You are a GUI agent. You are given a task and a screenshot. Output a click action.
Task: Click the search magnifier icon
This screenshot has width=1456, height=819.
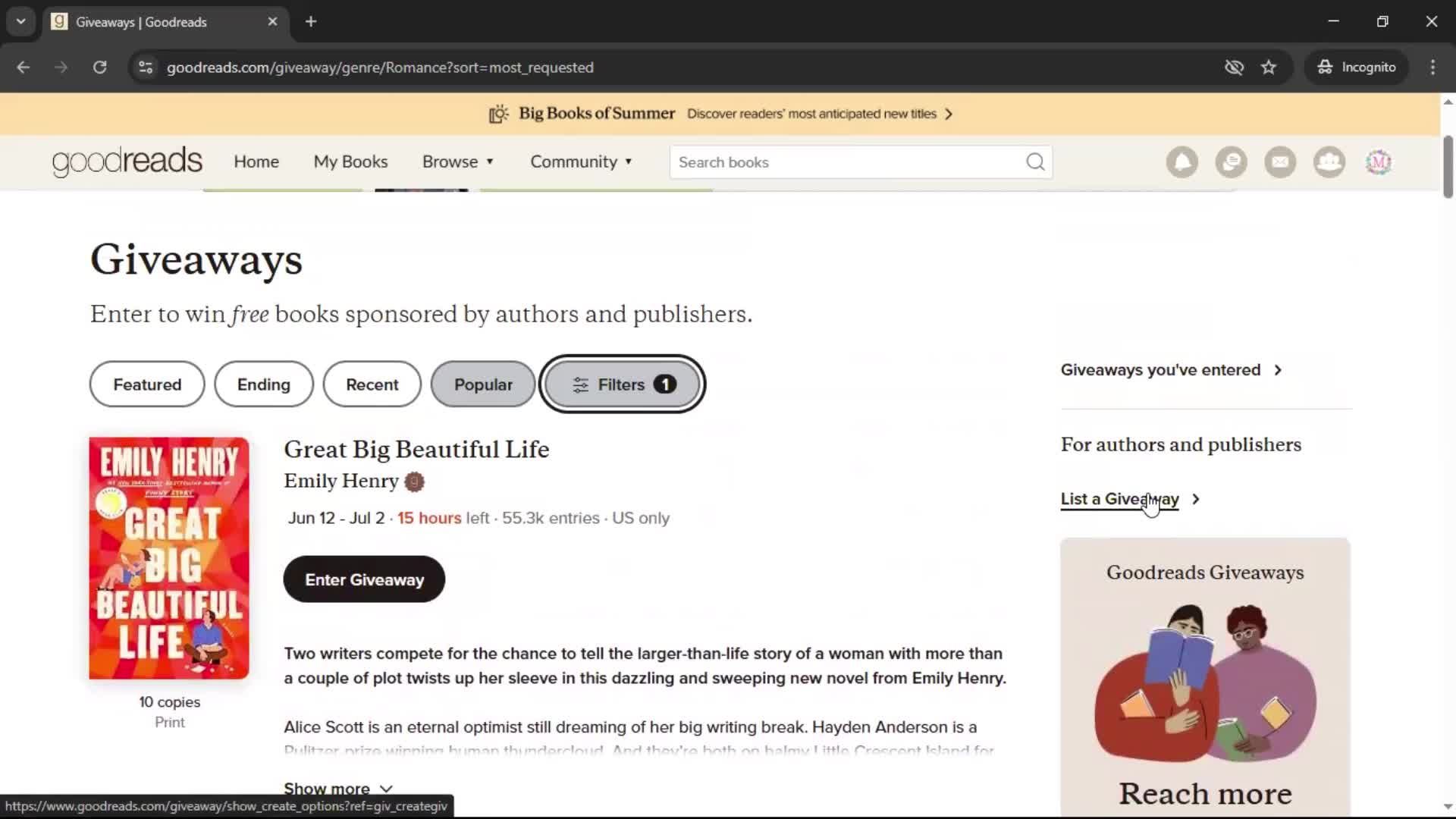[x=1035, y=162]
